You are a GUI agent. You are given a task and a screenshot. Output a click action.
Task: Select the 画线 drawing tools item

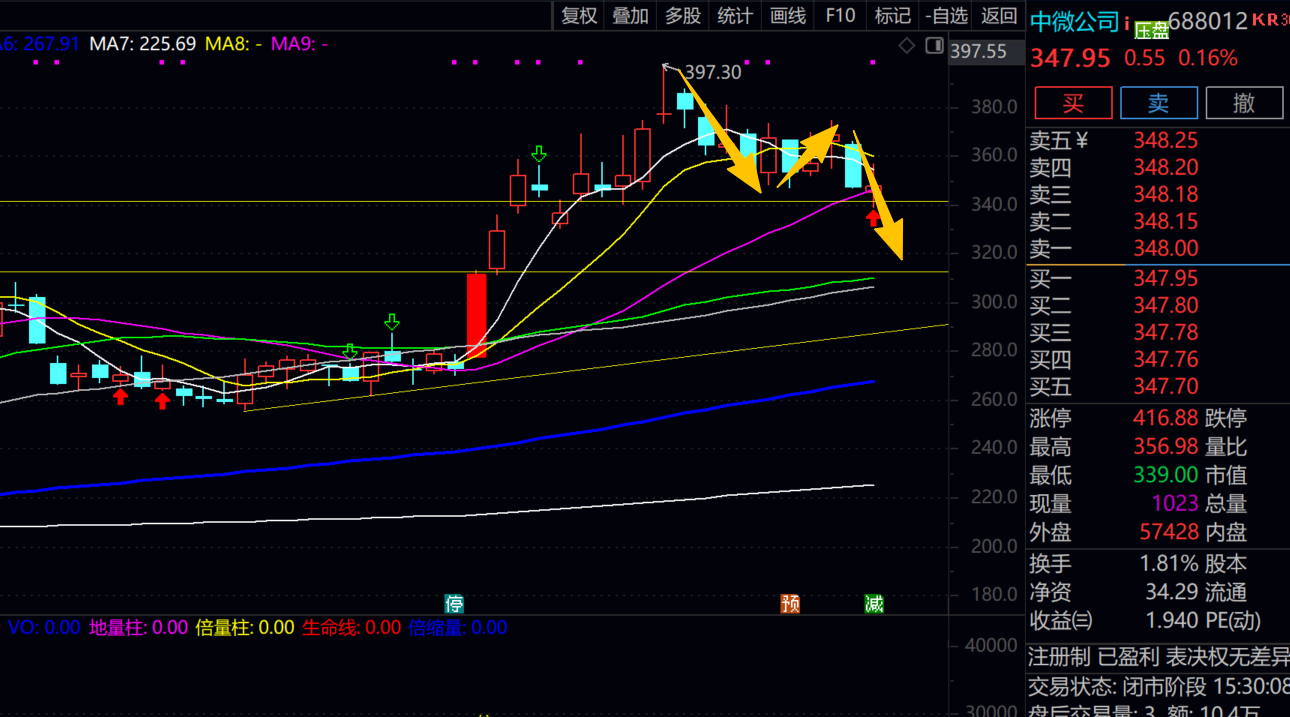788,15
